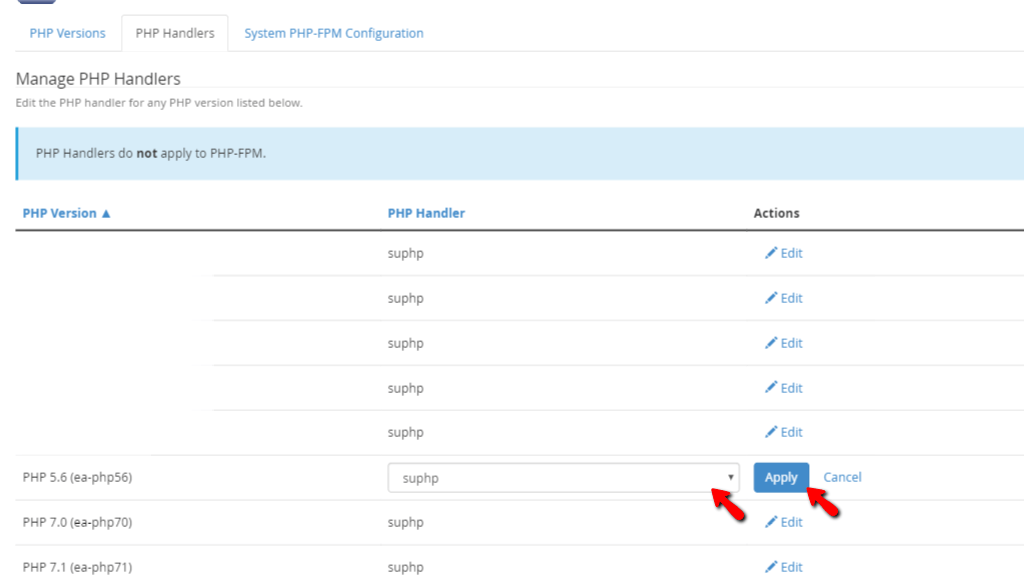Click the pencil icon in the first handler row
The width and height of the screenshot is (1024, 576).
point(771,252)
